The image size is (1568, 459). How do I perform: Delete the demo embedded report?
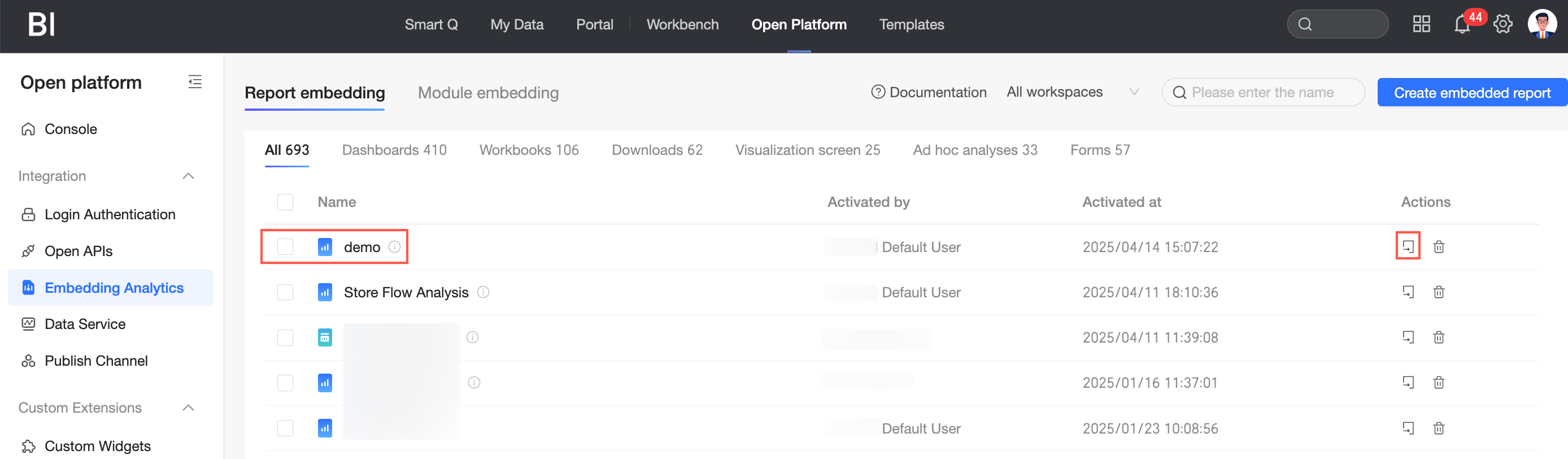pos(1438,247)
